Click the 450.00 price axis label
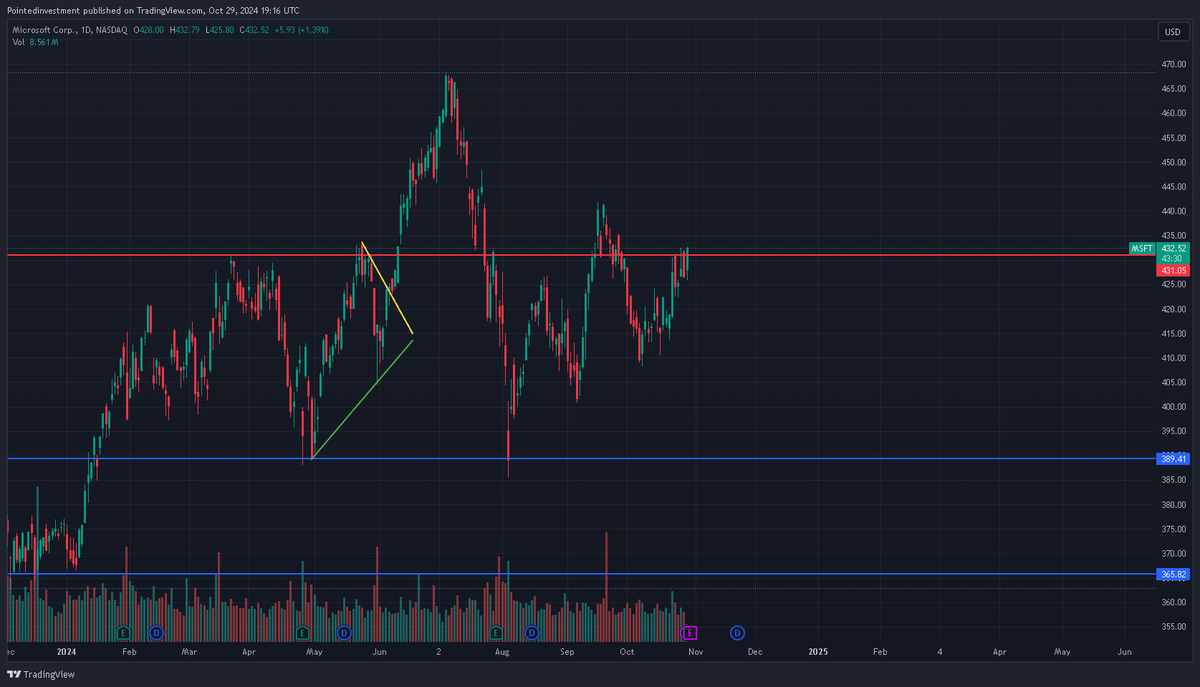This screenshot has width=1200, height=687. (x=1172, y=162)
